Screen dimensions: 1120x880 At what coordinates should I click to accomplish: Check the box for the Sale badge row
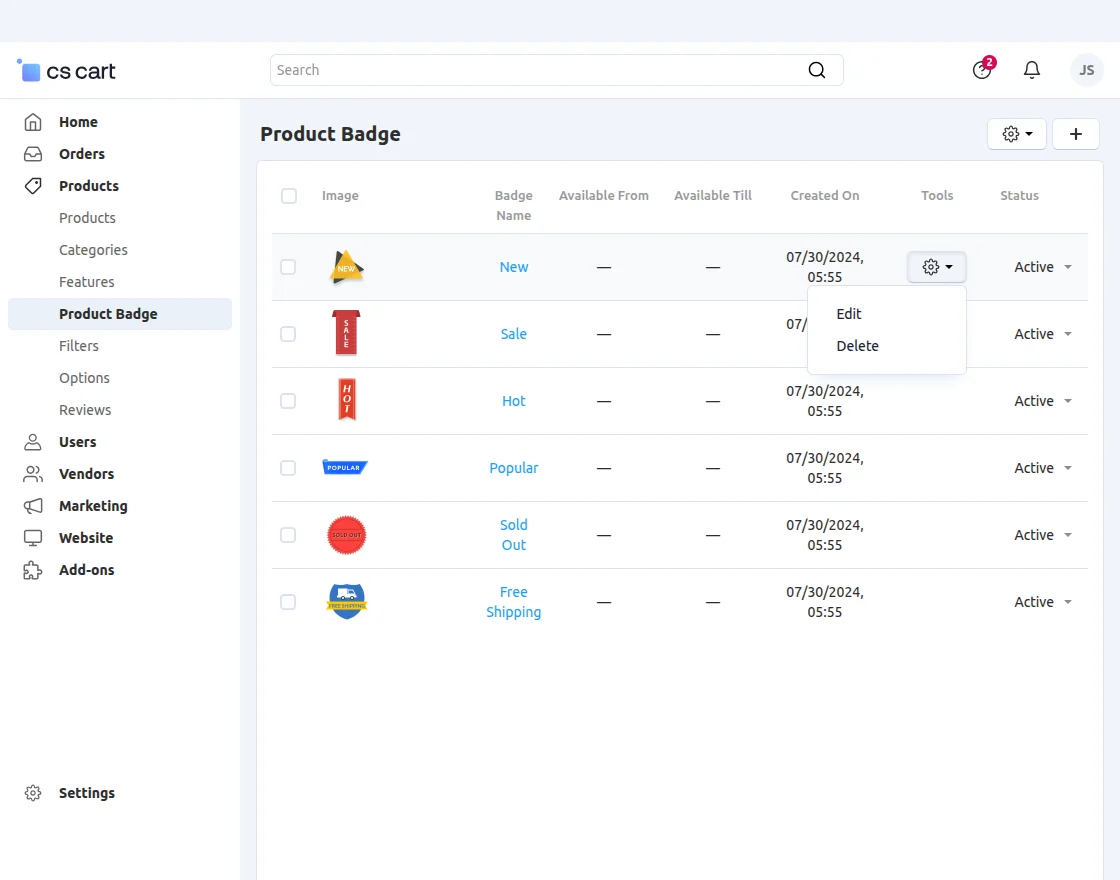(288, 334)
